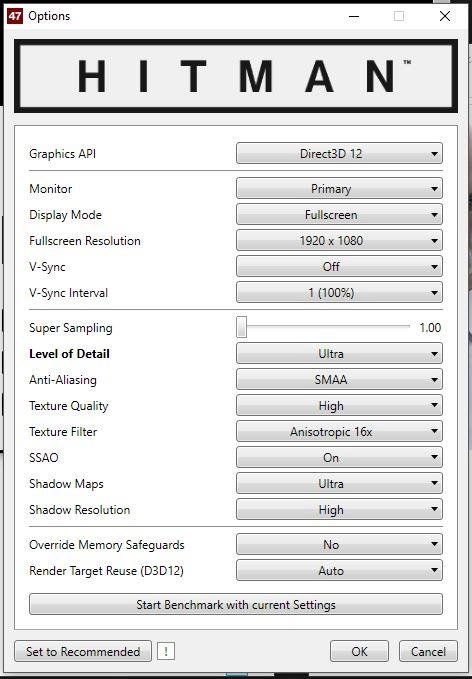Start Benchmark with current Settings
The width and height of the screenshot is (472, 679).
tap(236, 605)
